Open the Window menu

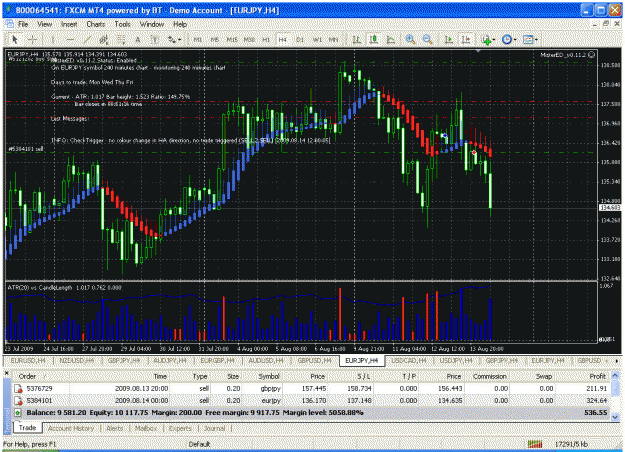pyautogui.click(x=152, y=24)
